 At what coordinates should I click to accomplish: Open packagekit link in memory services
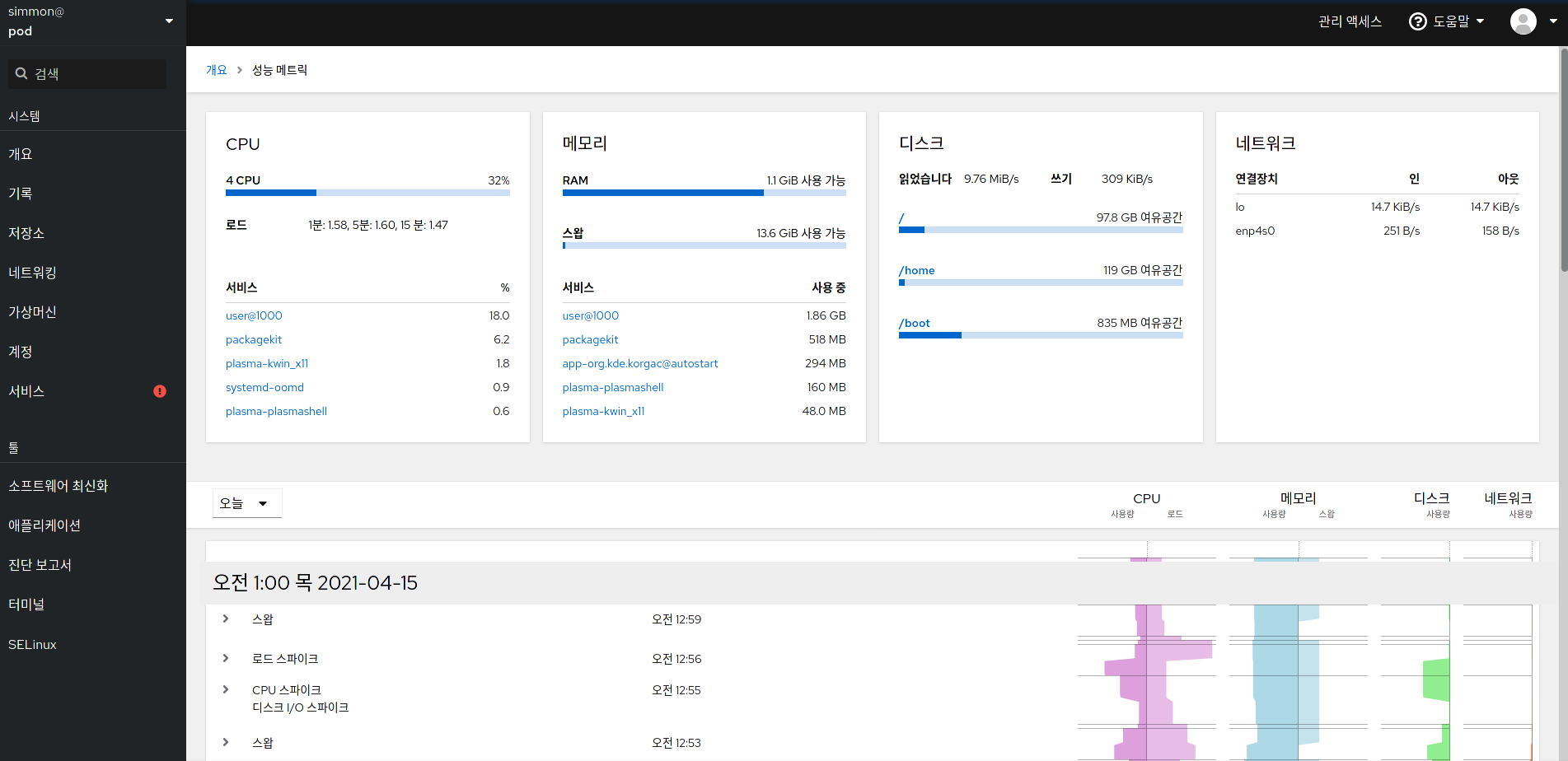tap(590, 339)
